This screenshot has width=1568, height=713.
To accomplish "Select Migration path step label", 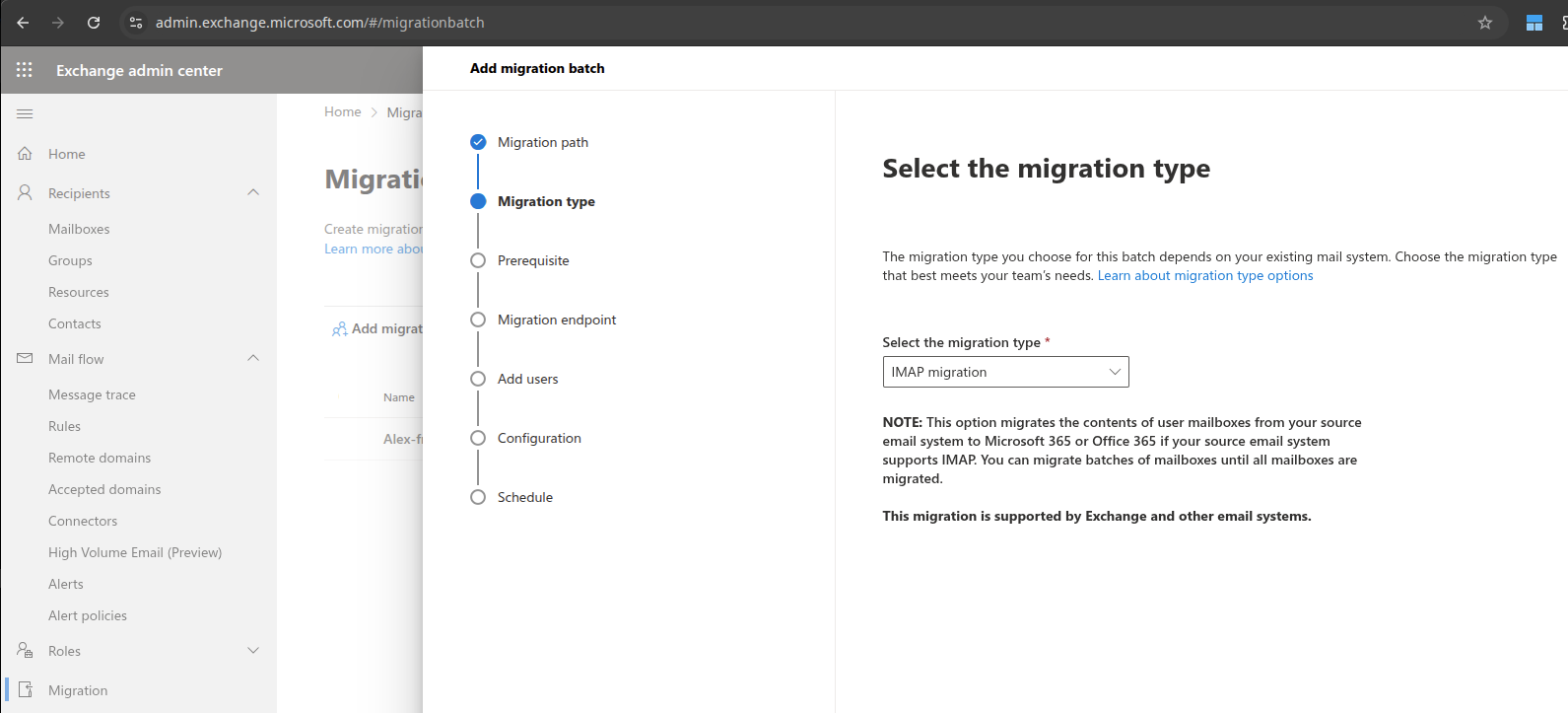I will pyautogui.click(x=543, y=142).
